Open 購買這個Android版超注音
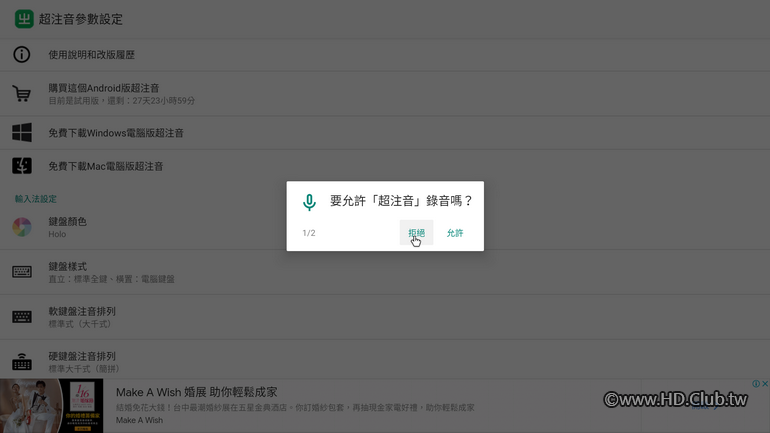The width and height of the screenshot is (770, 433). coord(385,94)
